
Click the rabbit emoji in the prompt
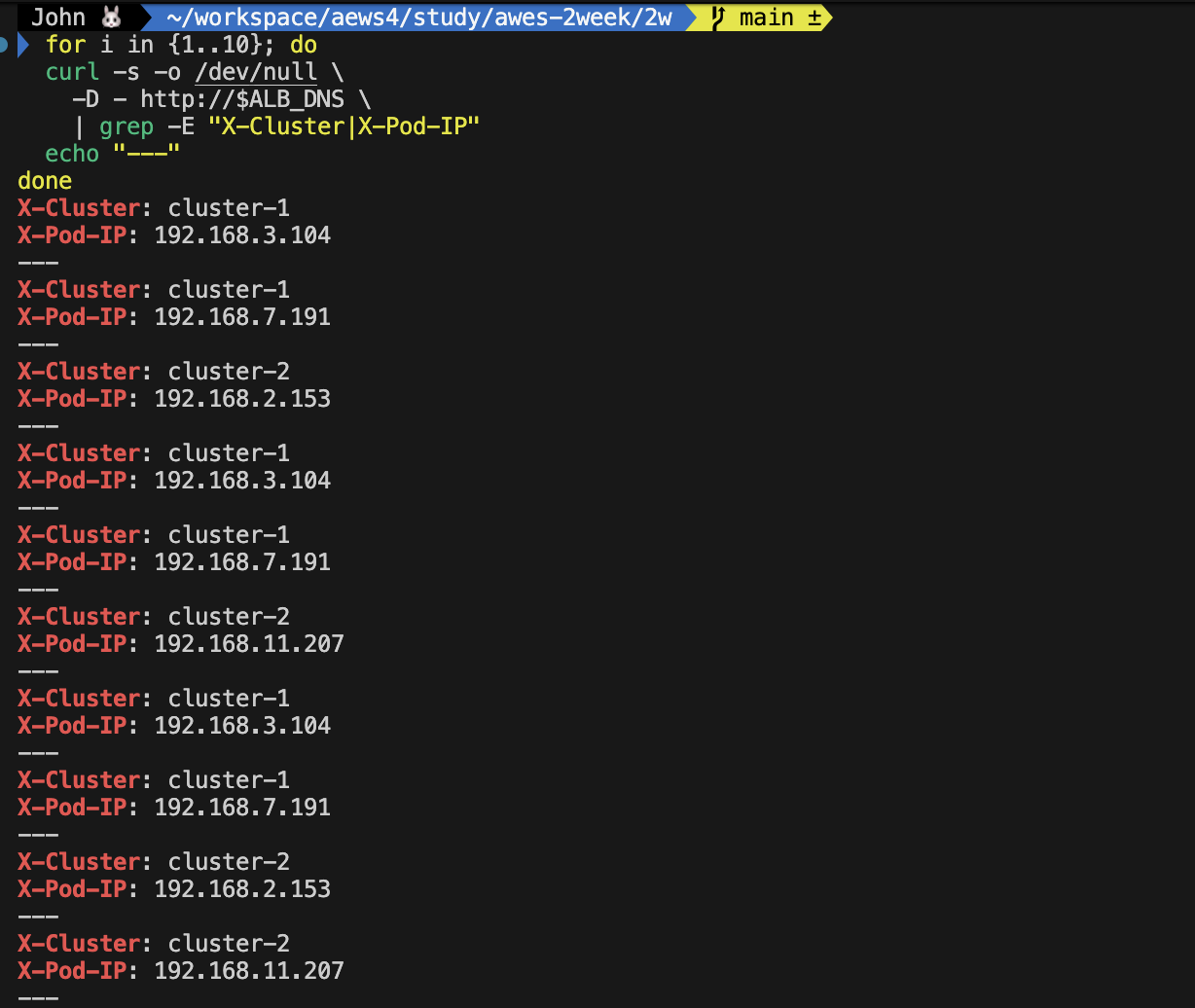(111, 18)
